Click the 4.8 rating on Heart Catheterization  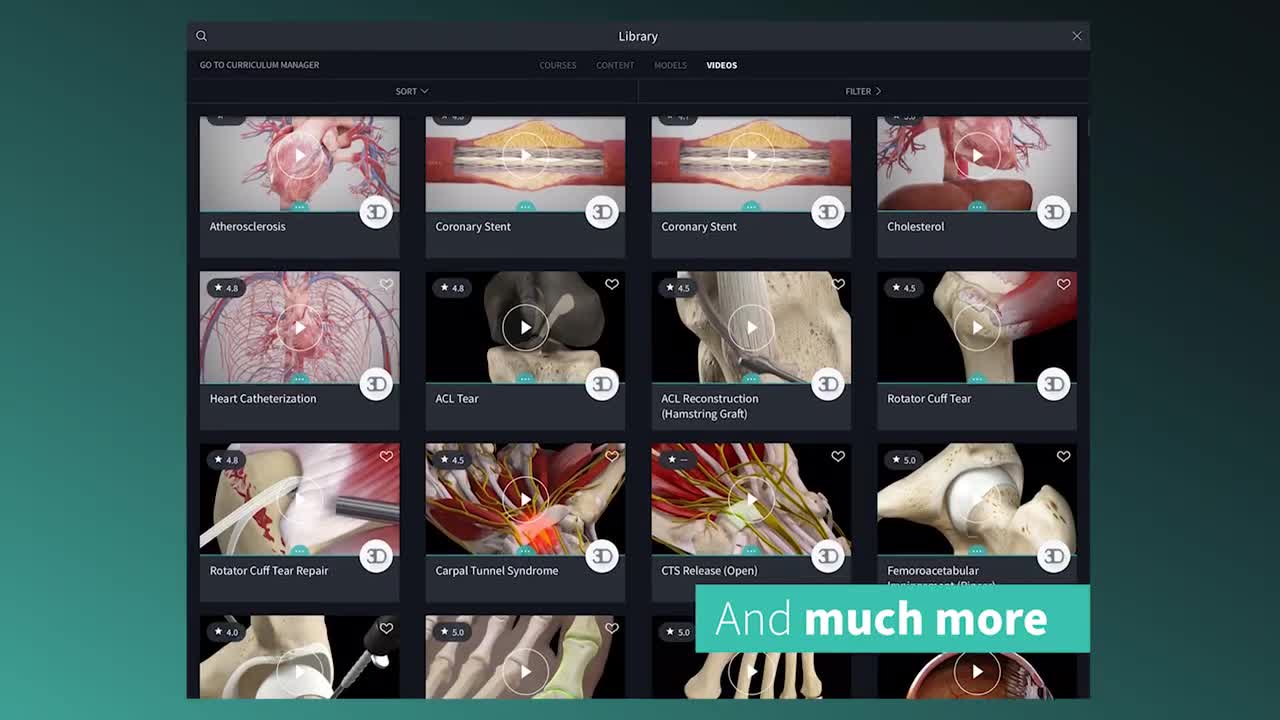(x=226, y=288)
